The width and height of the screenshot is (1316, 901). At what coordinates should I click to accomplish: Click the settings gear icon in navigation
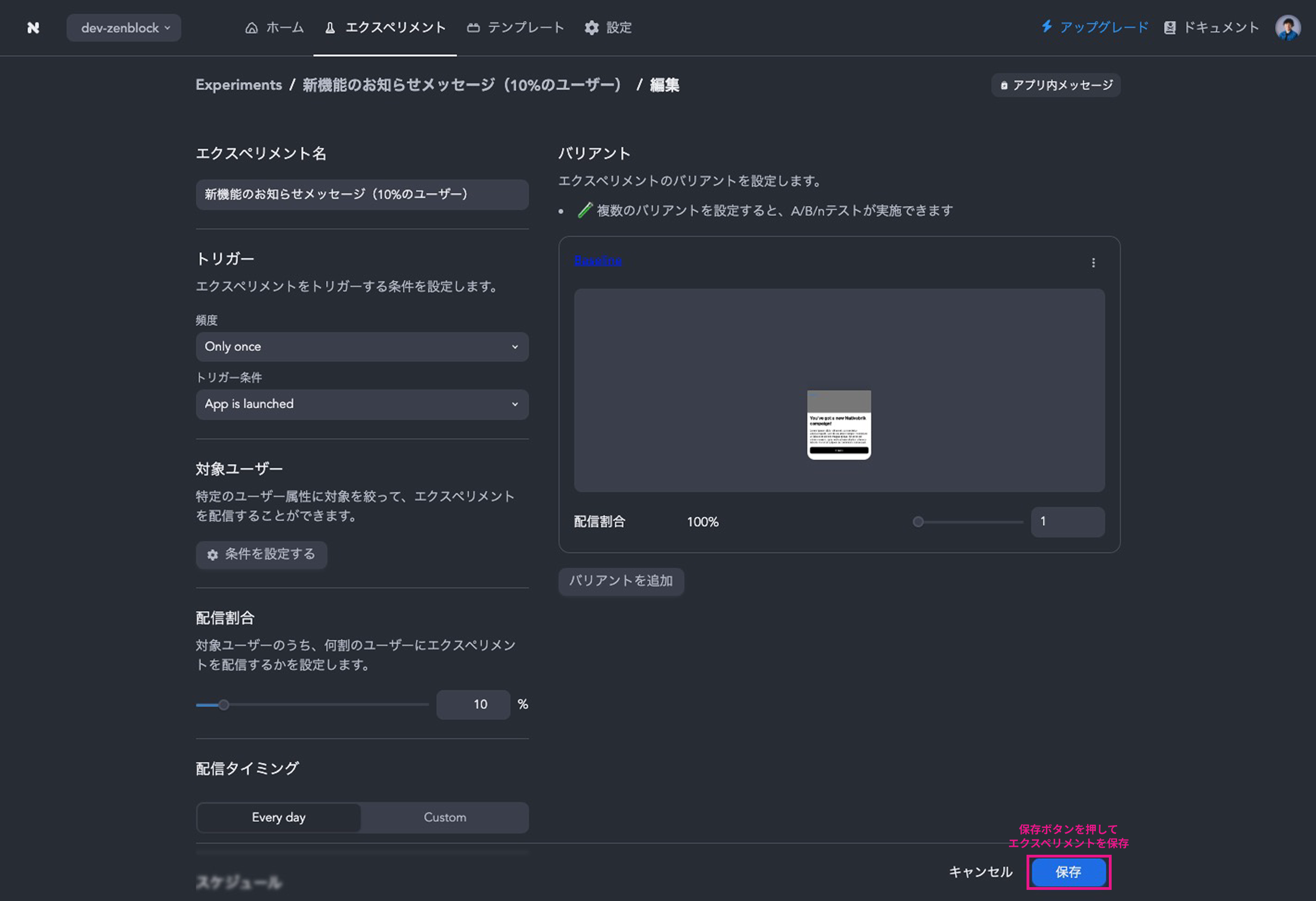(x=591, y=28)
